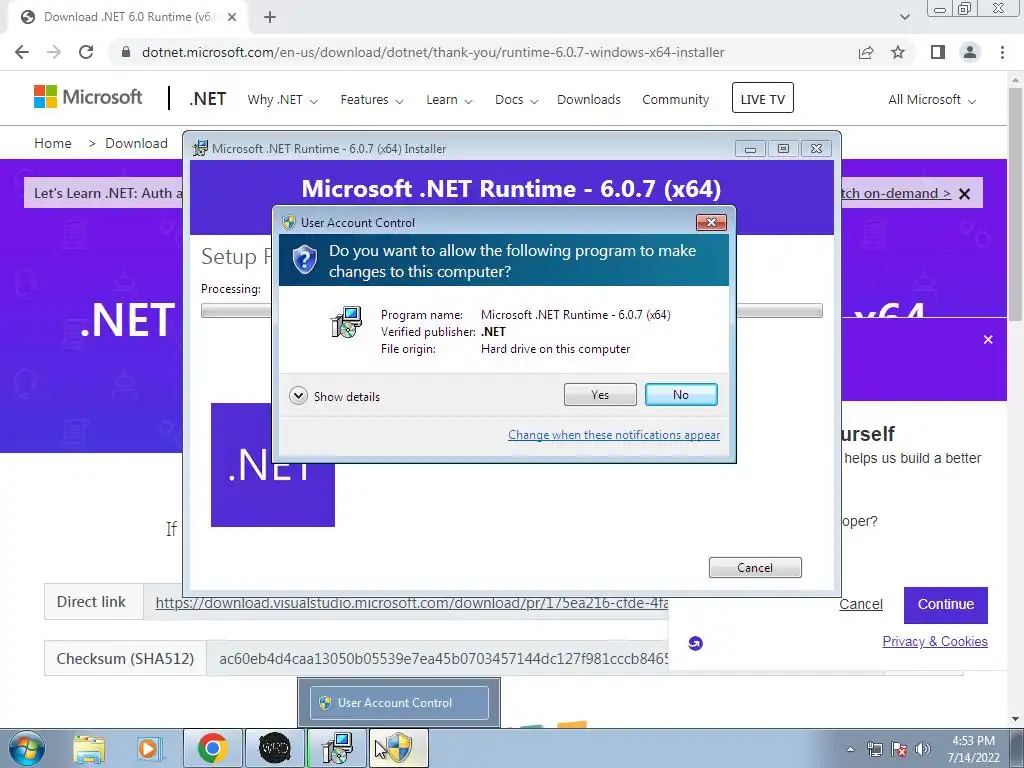The width and height of the screenshot is (1024, 768).
Task: Expand Show details in UAC dialog
Action: point(334,396)
